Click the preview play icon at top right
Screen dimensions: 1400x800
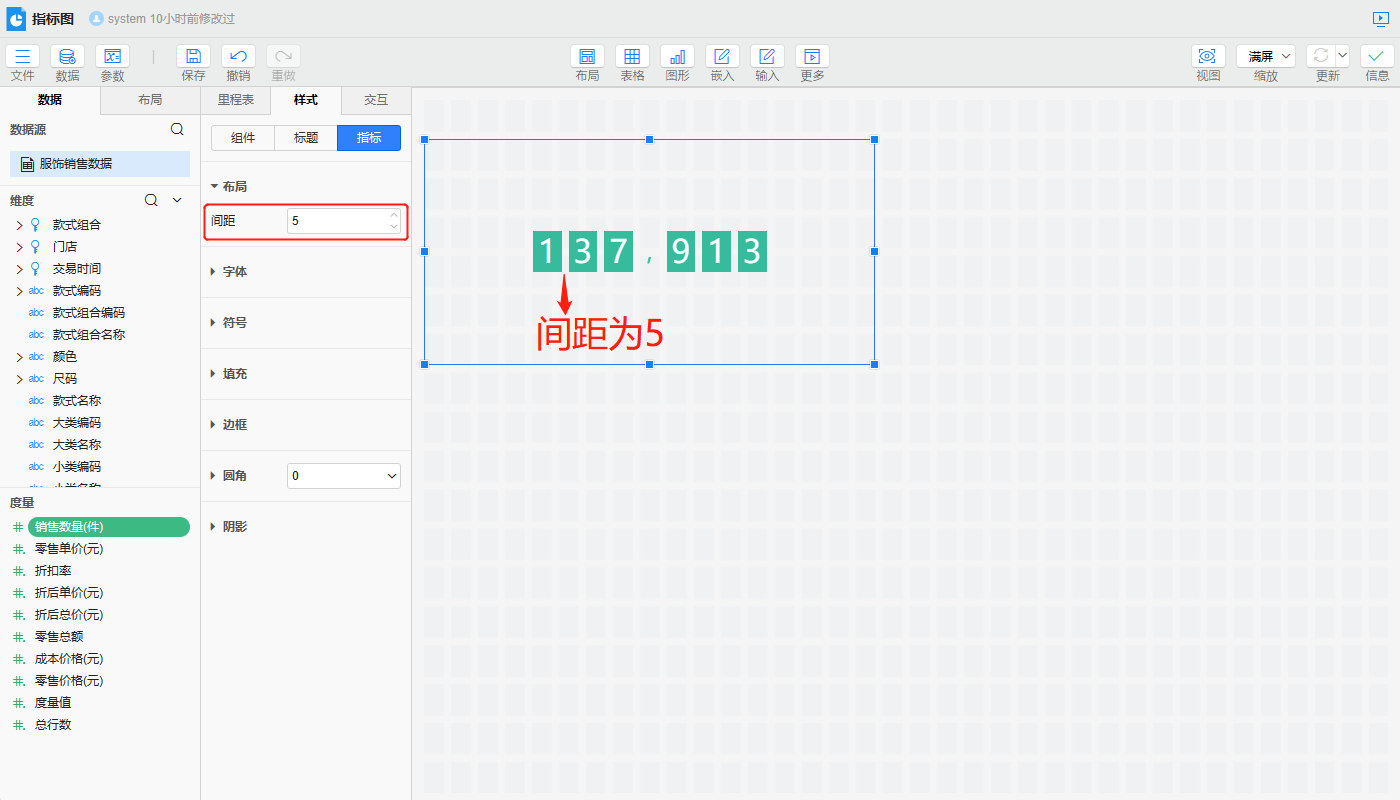1381,18
